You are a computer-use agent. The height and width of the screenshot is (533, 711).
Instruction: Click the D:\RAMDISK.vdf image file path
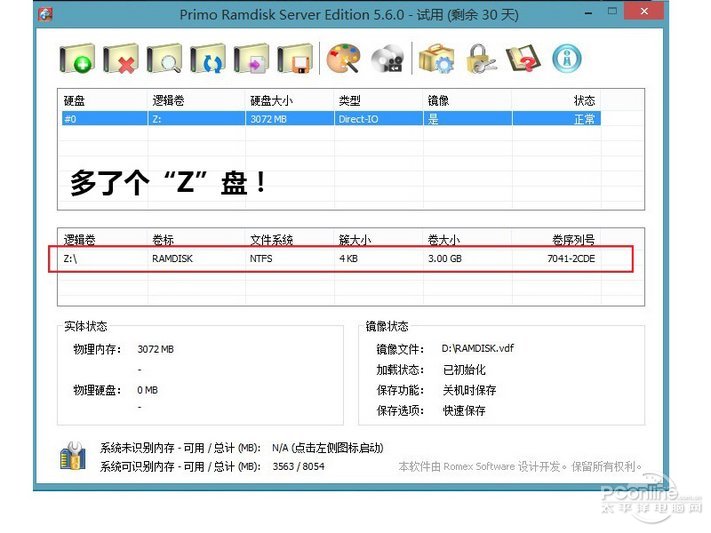pos(477,348)
